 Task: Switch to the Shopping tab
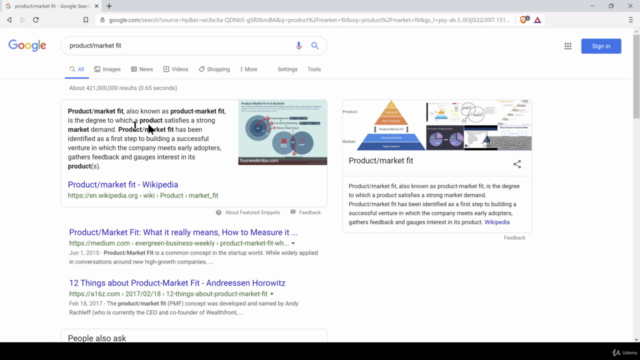[214, 69]
